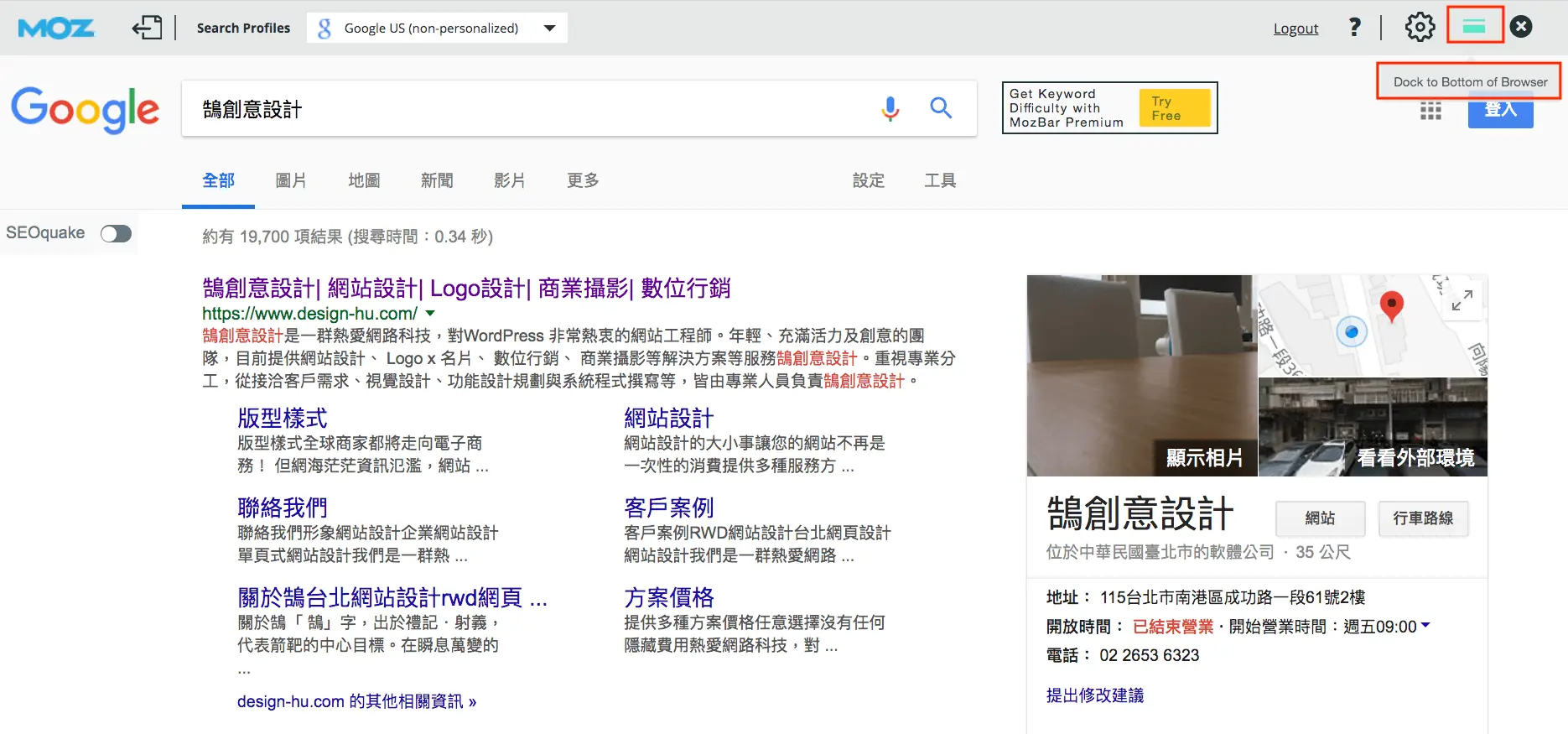Expand the map with the arrows icon

1462,300
